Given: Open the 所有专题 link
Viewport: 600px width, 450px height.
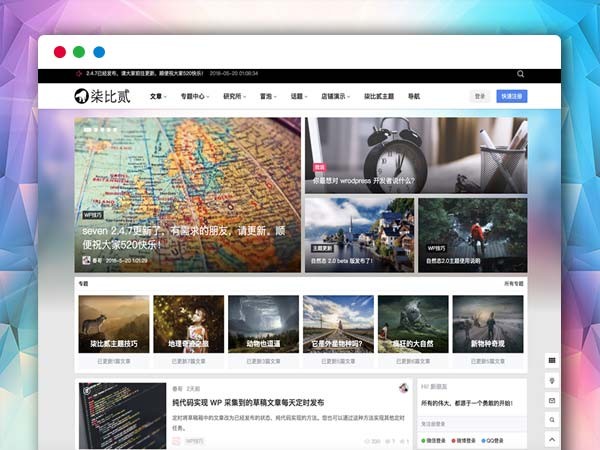Looking at the screenshot, I should (x=513, y=284).
